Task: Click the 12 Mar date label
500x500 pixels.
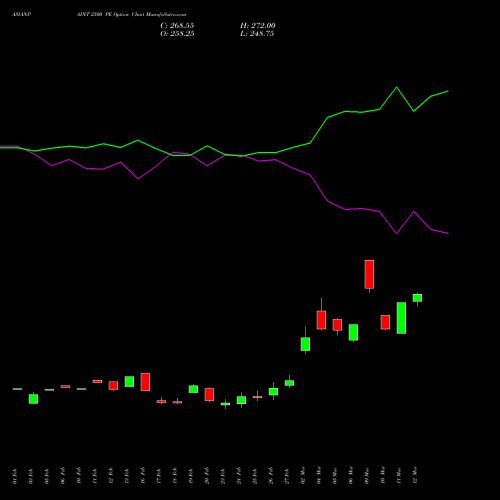Action: tap(415, 475)
